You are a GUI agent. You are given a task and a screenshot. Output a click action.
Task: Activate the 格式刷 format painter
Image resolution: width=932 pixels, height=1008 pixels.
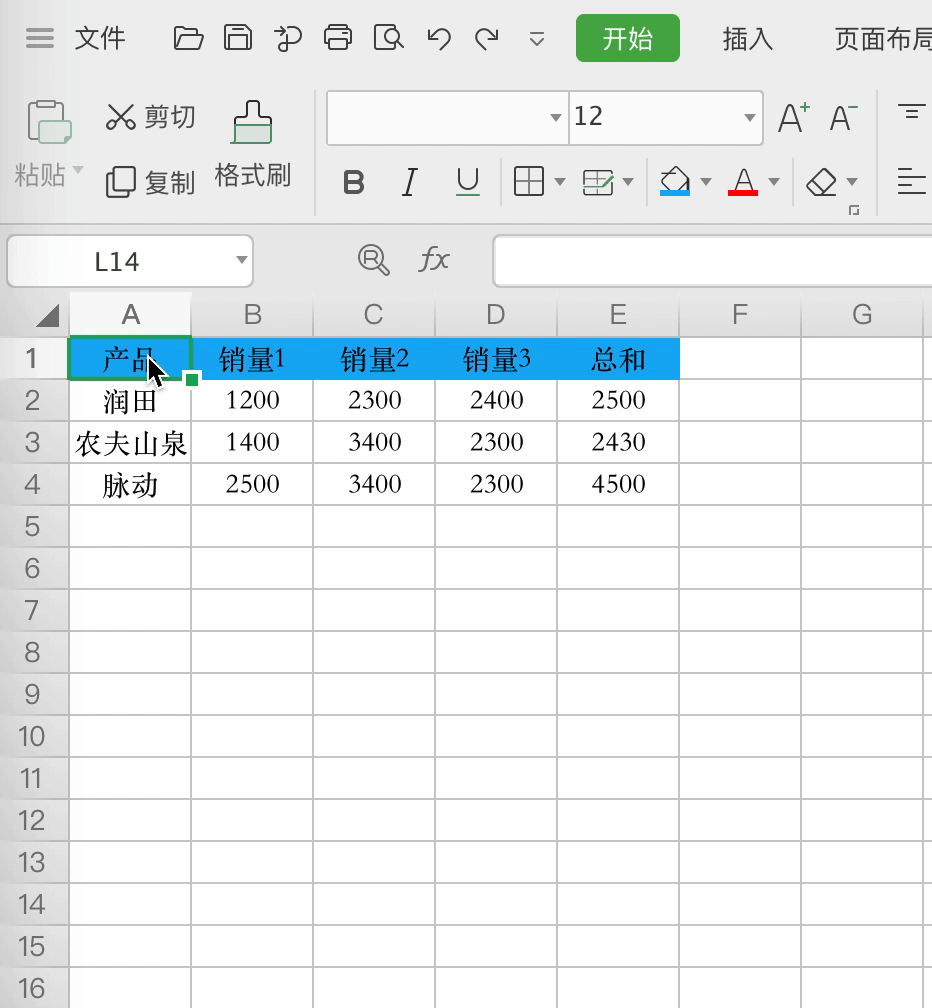(x=253, y=145)
